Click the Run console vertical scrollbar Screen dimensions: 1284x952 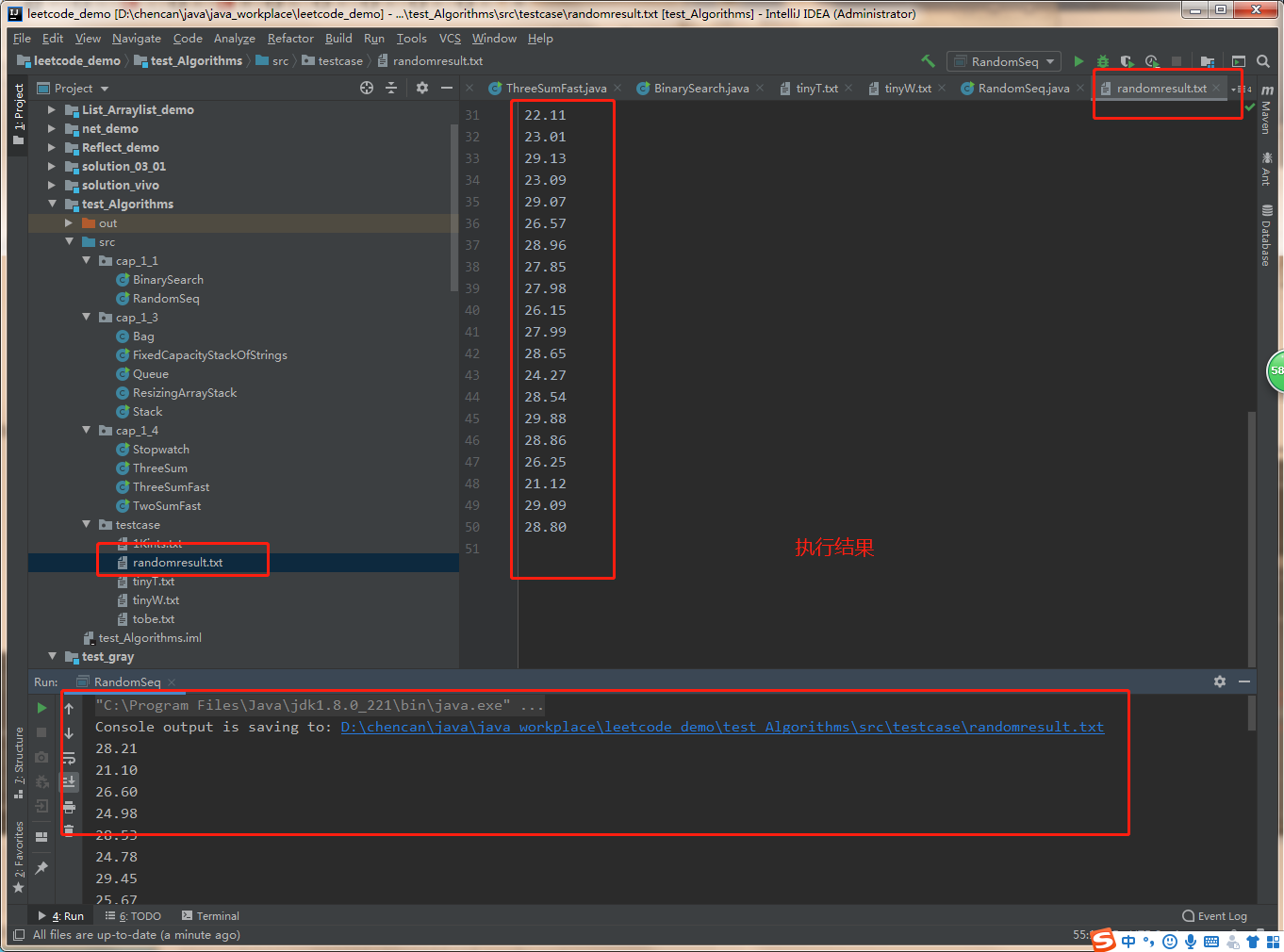click(1252, 713)
